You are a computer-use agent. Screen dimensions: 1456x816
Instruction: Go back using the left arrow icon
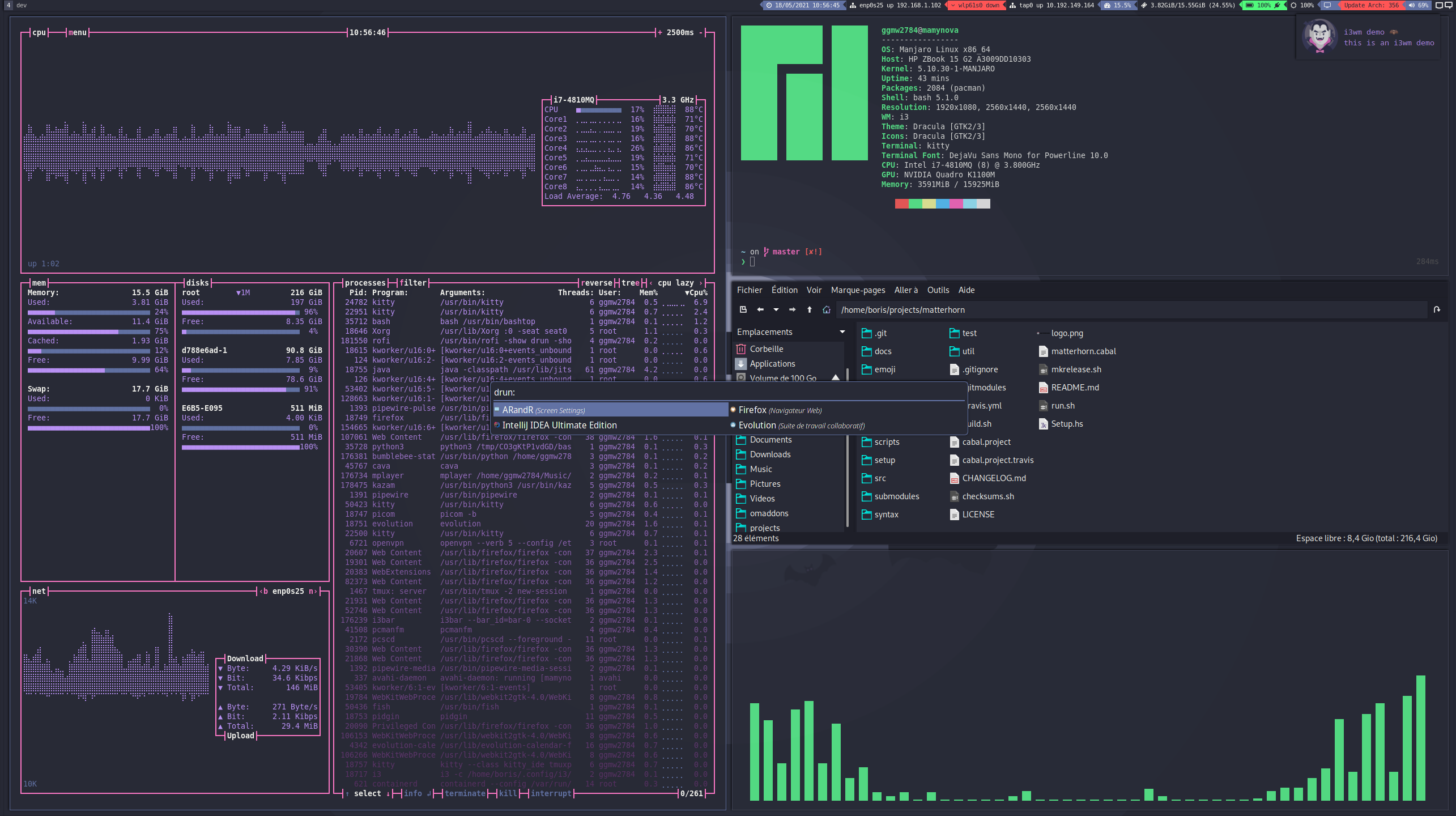[x=760, y=309]
